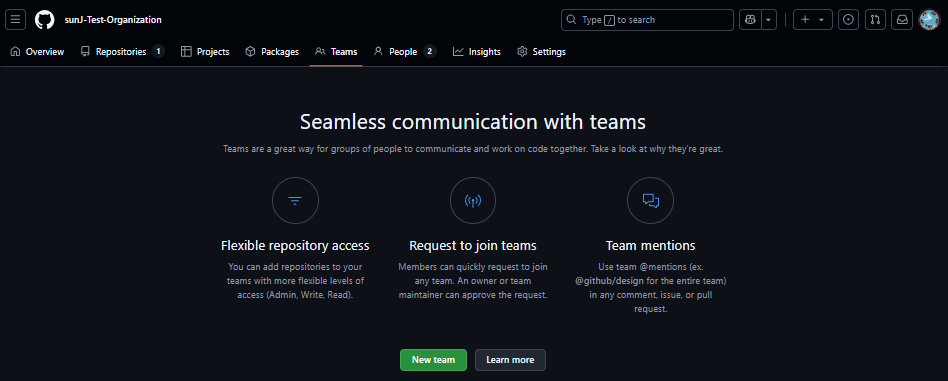The height and width of the screenshot is (381, 948).
Task: Focus the 'Type / to search' field
Action: (647, 19)
